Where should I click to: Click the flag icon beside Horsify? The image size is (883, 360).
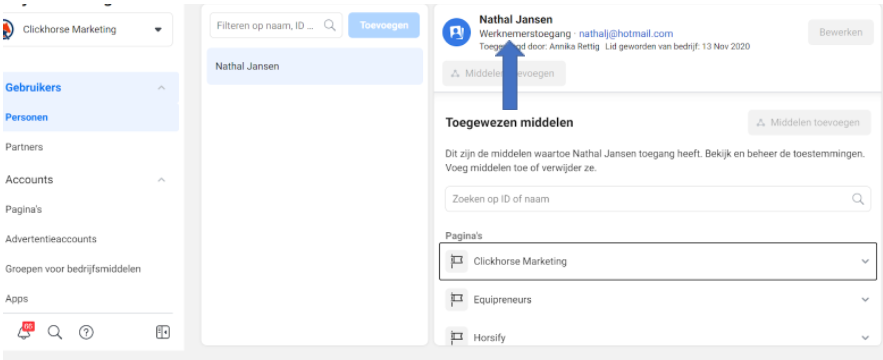457,336
